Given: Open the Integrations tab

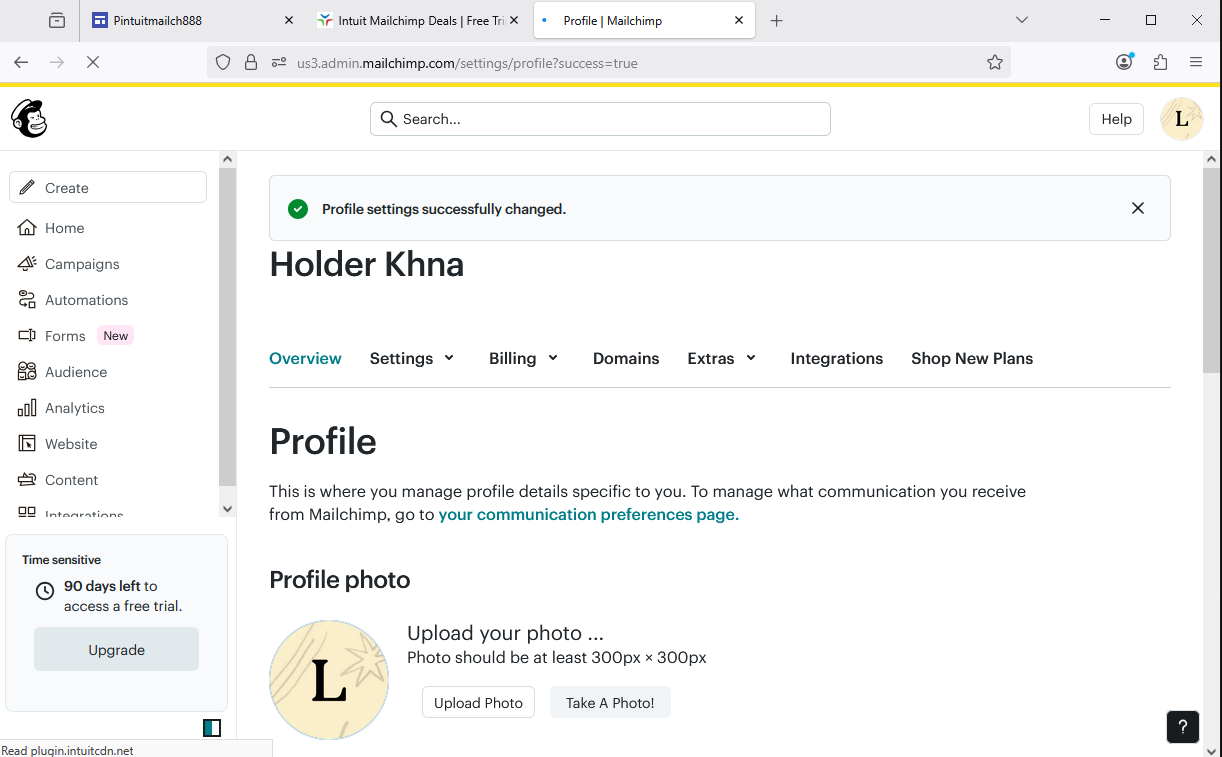Looking at the screenshot, I should (x=836, y=358).
